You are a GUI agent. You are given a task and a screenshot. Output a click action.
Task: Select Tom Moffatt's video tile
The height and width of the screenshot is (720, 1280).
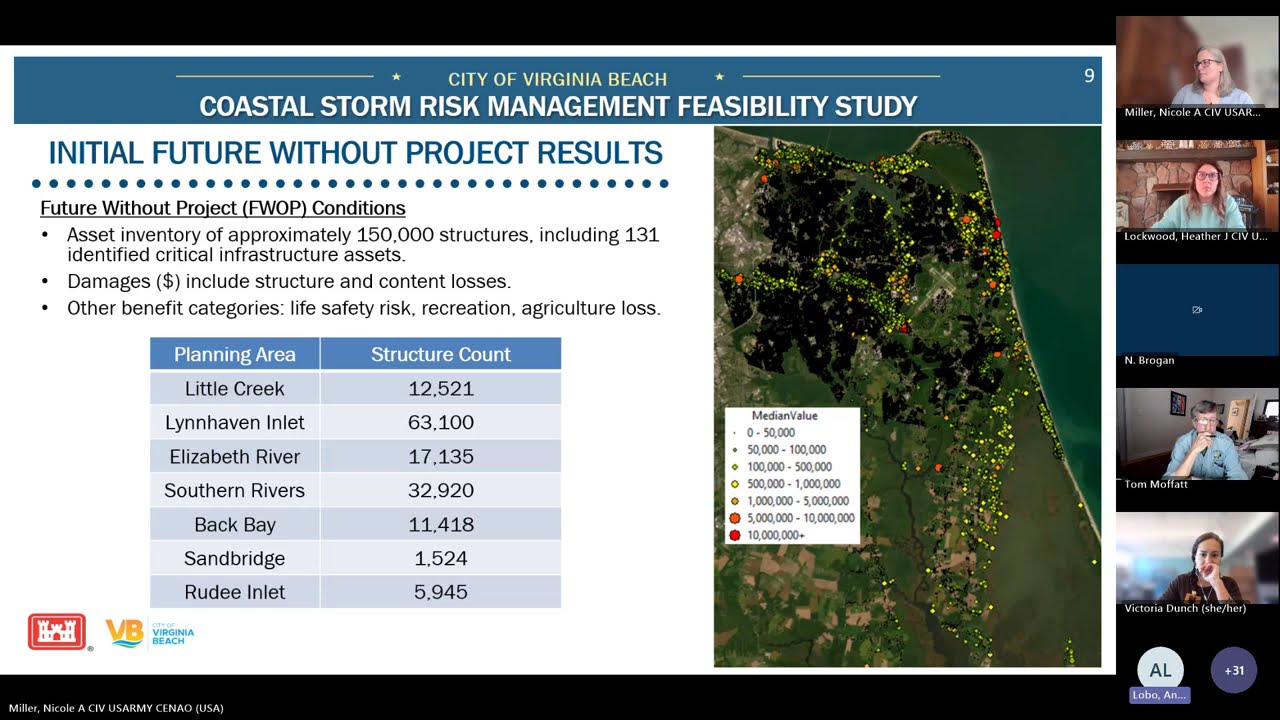(x=1197, y=440)
